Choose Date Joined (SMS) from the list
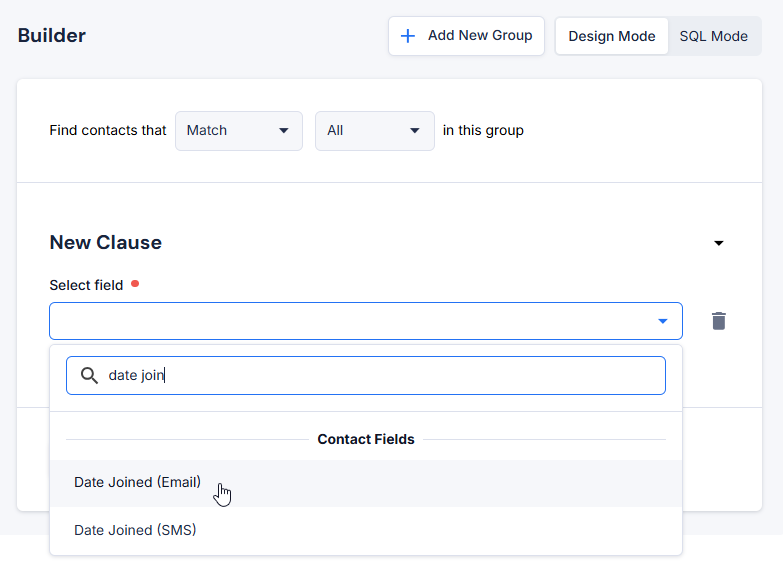783x566 pixels. (x=135, y=530)
